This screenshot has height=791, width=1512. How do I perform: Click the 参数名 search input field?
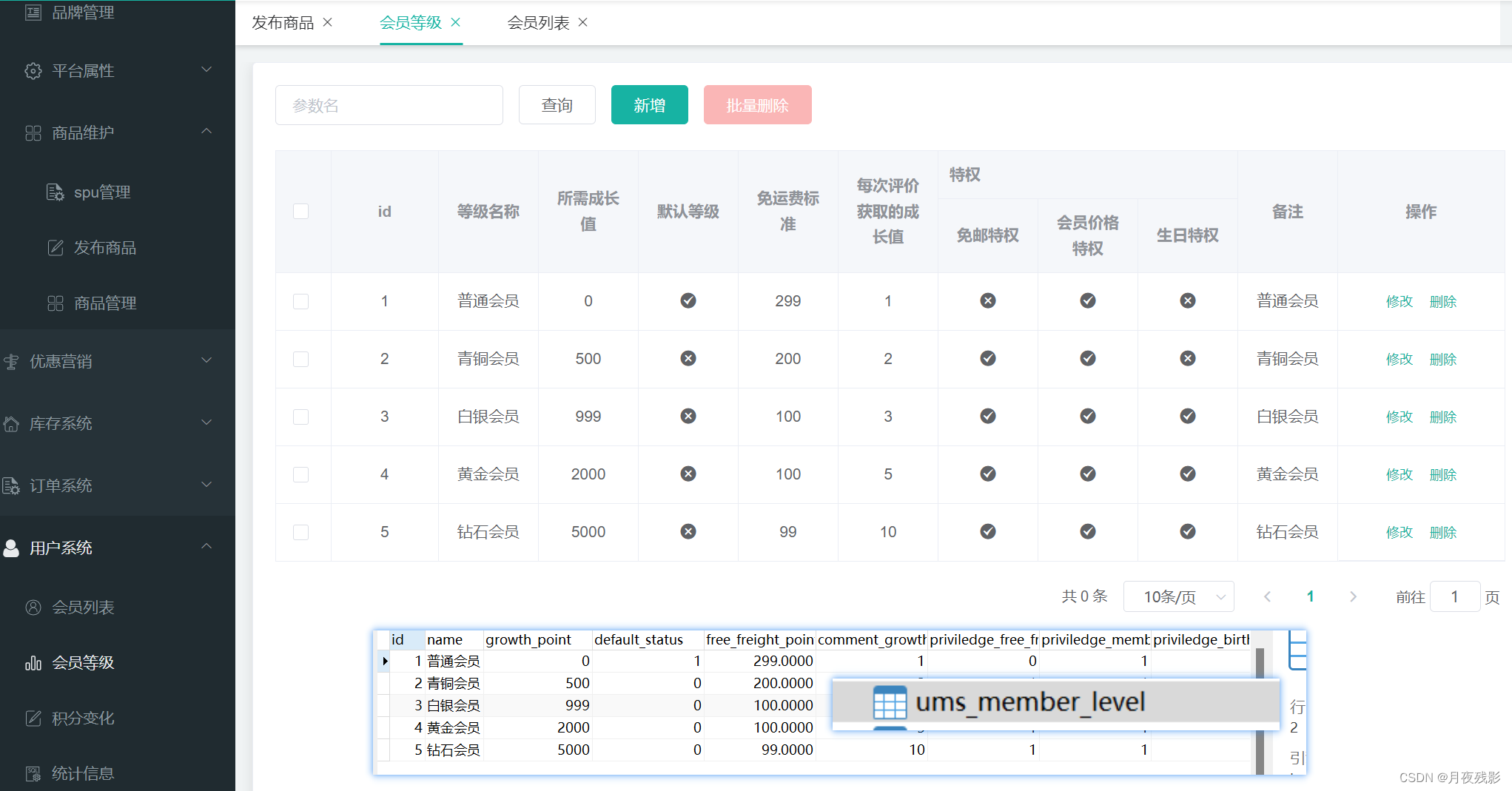click(x=389, y=105)
